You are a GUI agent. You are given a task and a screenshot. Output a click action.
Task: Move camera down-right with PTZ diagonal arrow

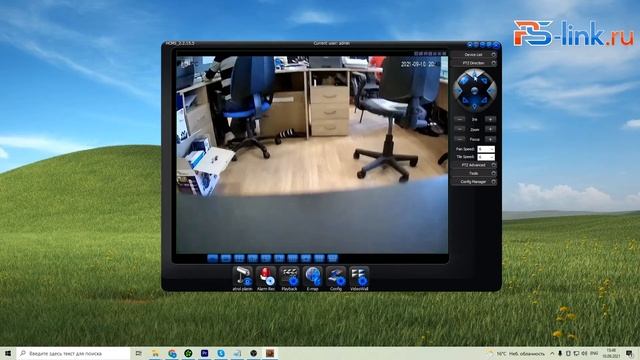[x=484, y=100]
